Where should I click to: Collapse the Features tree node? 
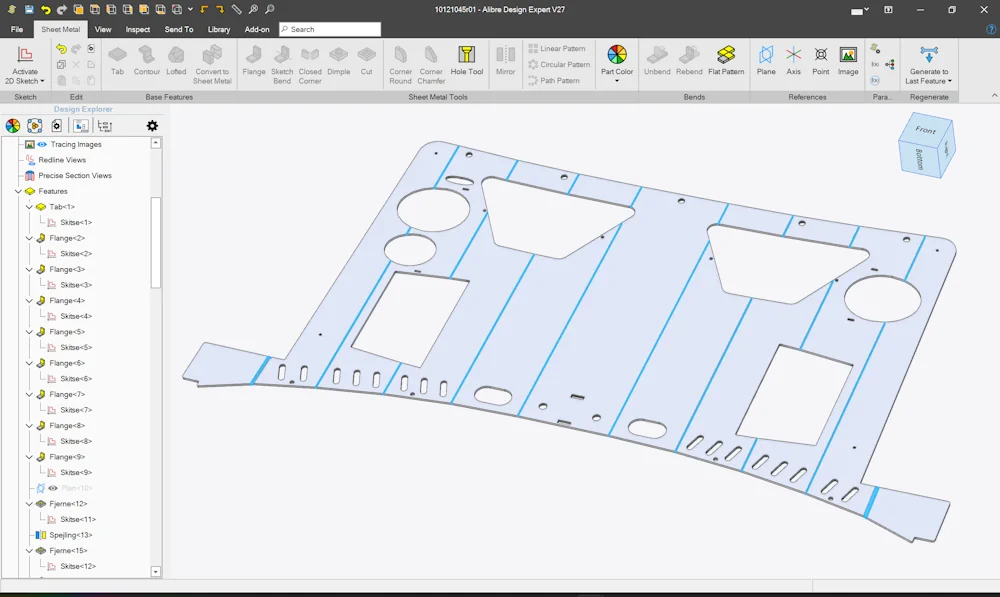click(x=18, y=191)
